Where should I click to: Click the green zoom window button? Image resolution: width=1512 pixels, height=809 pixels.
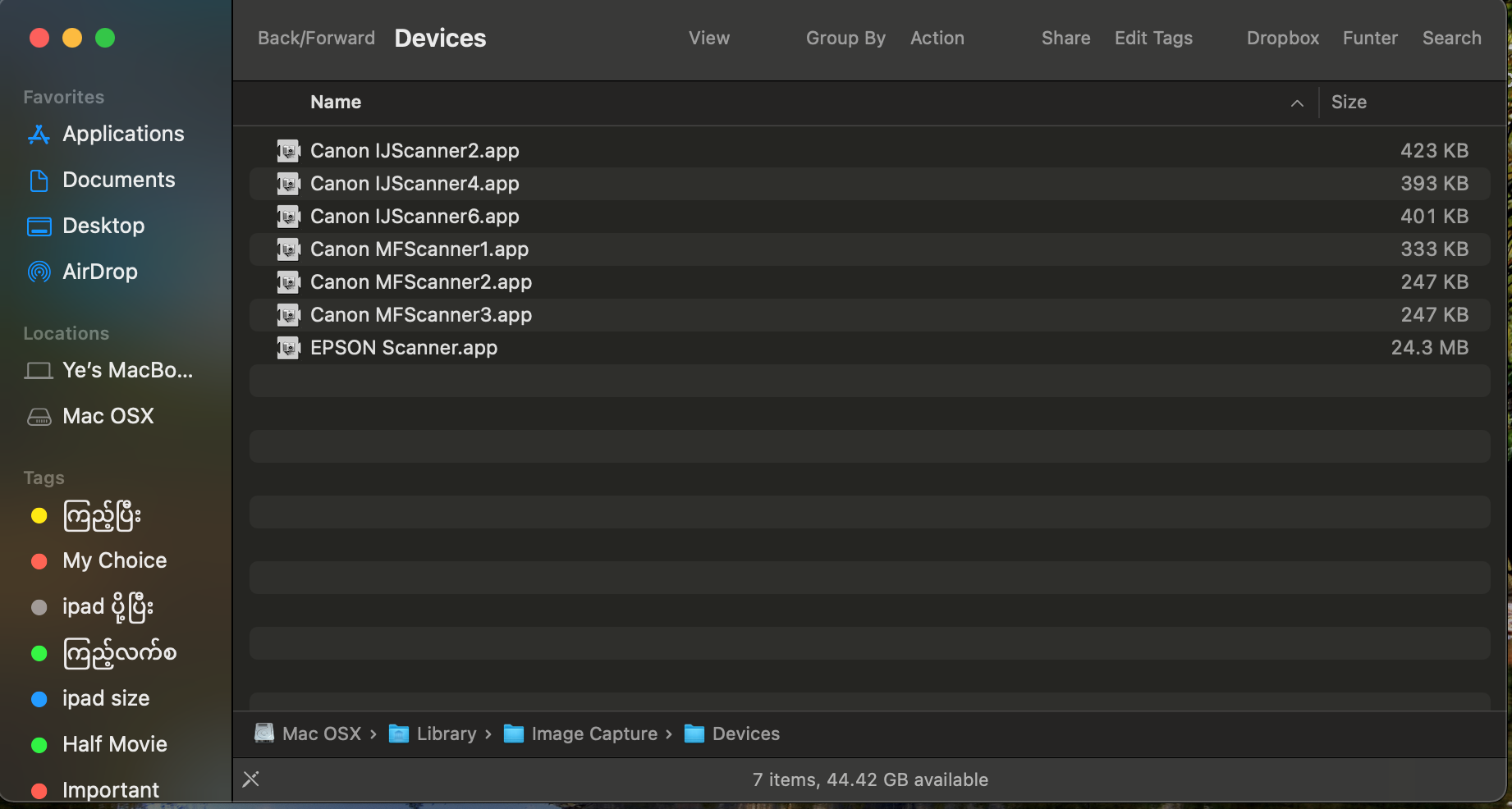(x=105, y=38)
